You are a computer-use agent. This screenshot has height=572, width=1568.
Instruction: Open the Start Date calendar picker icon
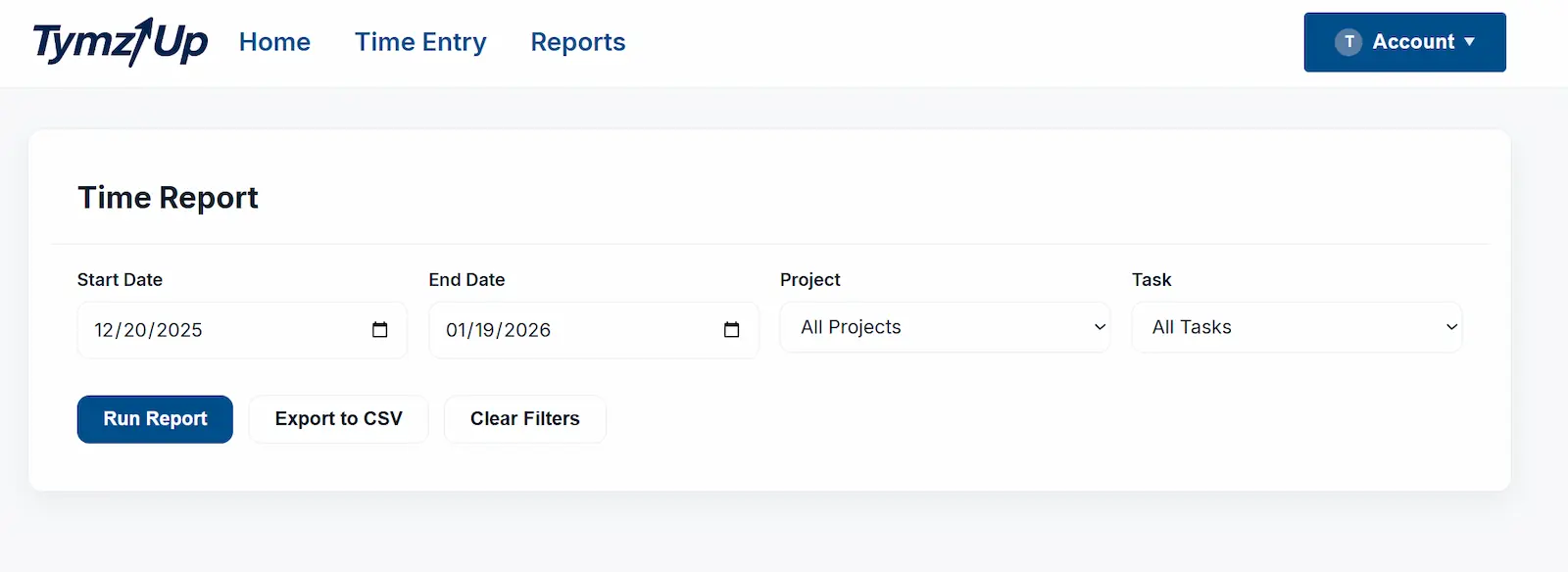click(x=380, y=330)
